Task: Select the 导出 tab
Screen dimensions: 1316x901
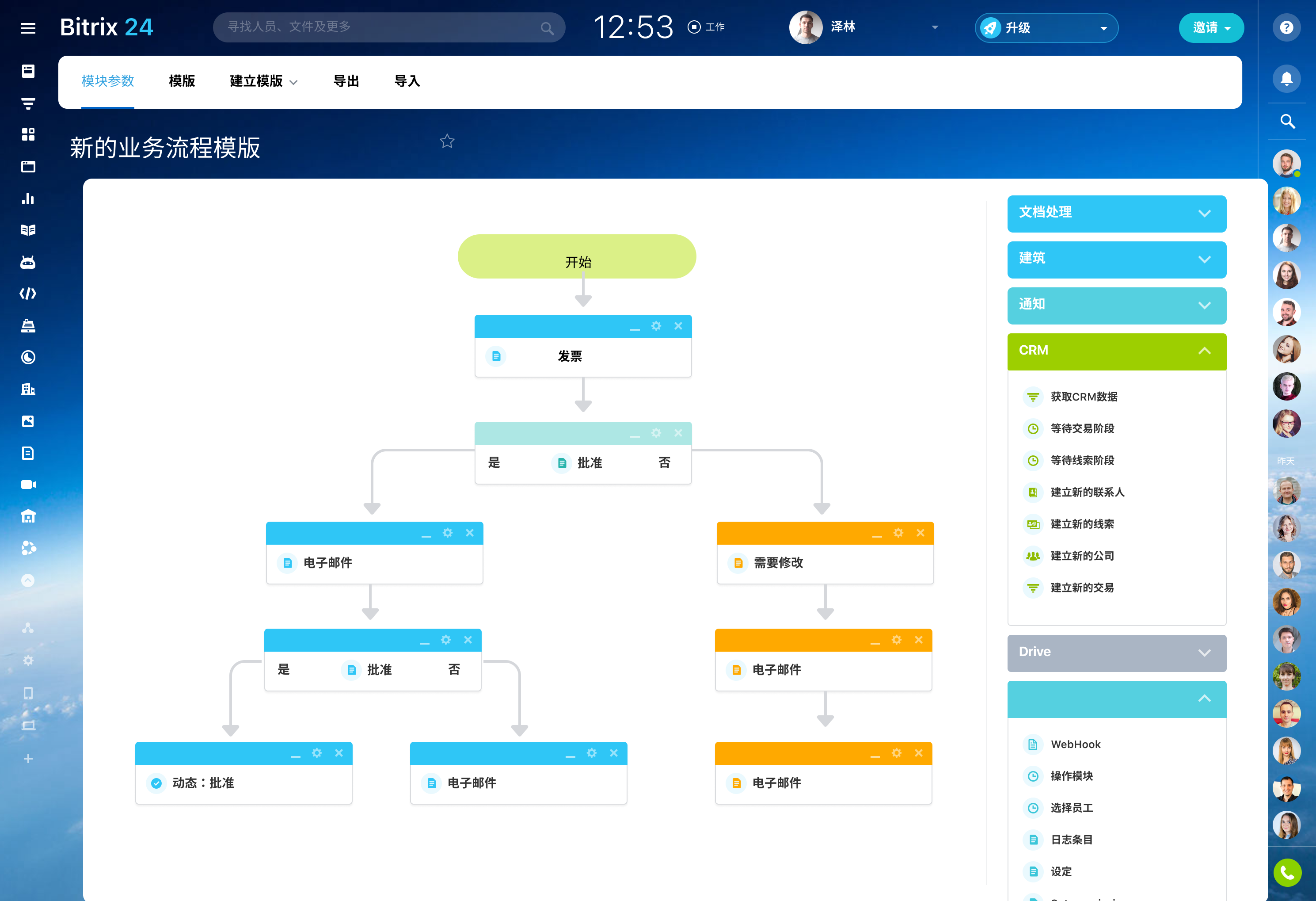Action: pyautogui.click(x=346, y=81)
